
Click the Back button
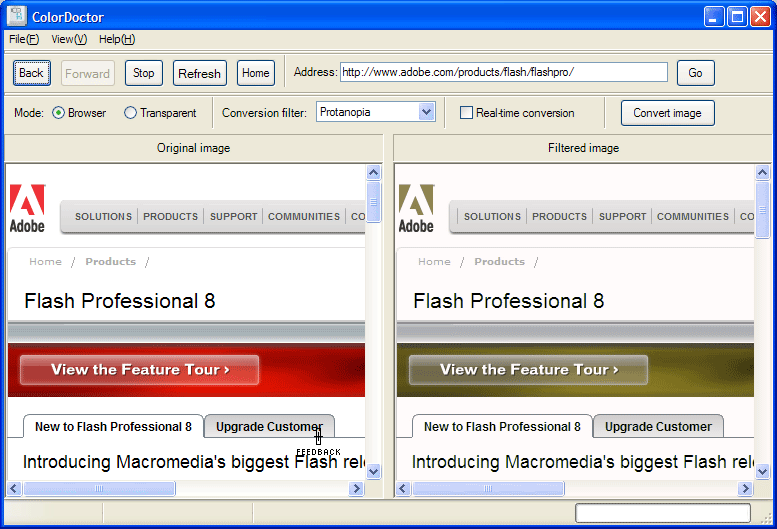click(x=32, y=73)
